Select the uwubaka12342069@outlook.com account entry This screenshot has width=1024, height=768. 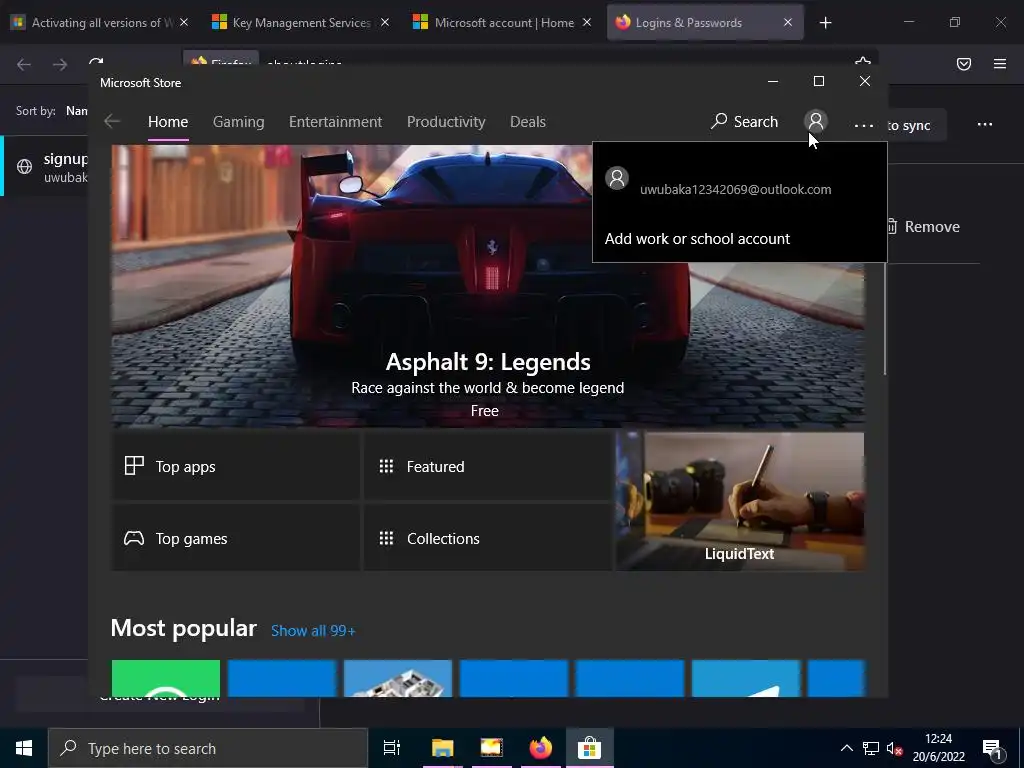(x=739, y=181)
